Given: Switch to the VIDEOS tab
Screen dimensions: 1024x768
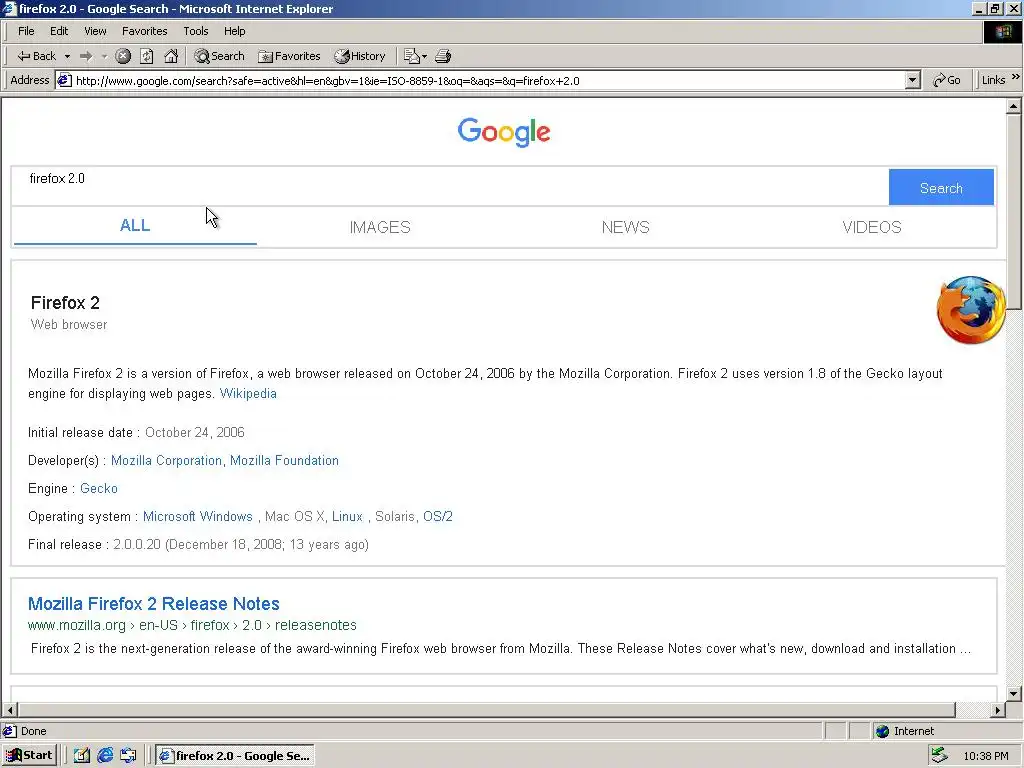Looking at the screenshot, I should [872, 227].
